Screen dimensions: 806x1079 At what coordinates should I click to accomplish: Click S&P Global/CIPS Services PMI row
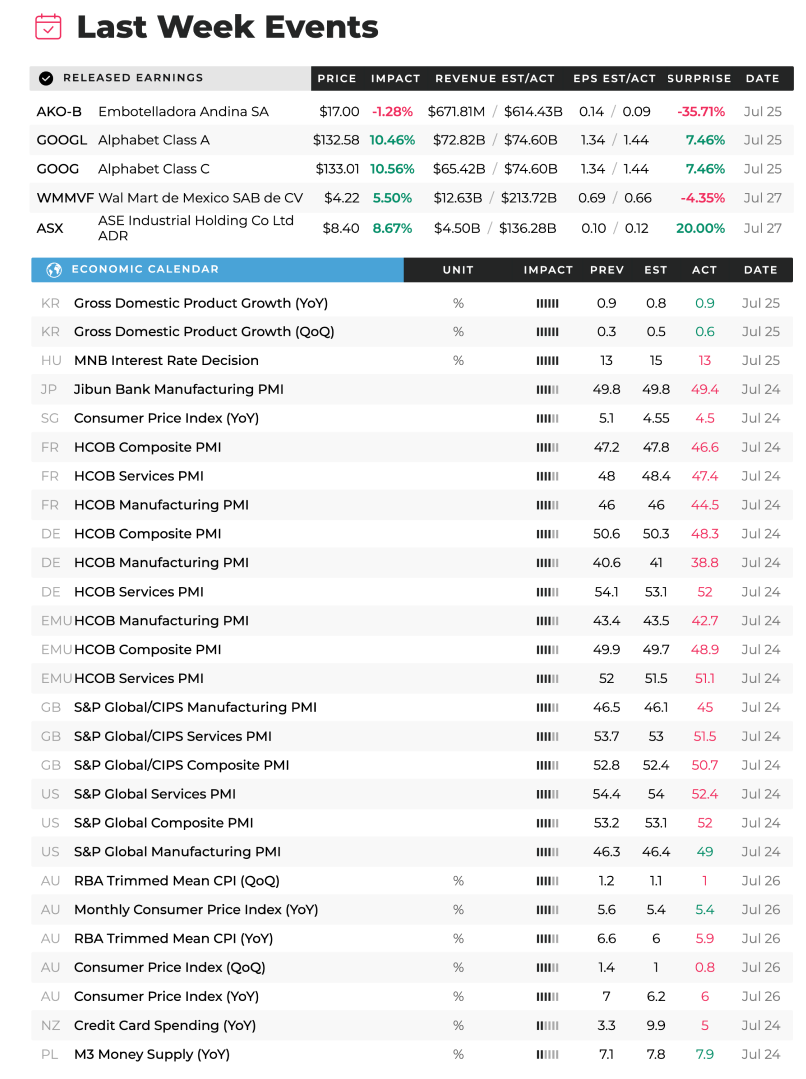[412, 737]
